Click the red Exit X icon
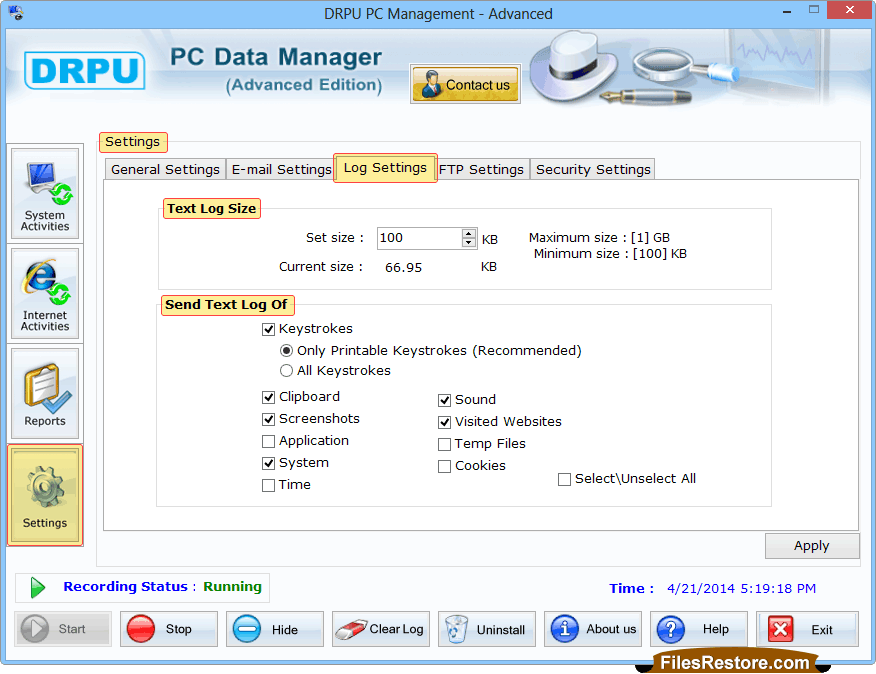Image resolution: width=876 pixels, height=674 pixels. click(780, 629)
